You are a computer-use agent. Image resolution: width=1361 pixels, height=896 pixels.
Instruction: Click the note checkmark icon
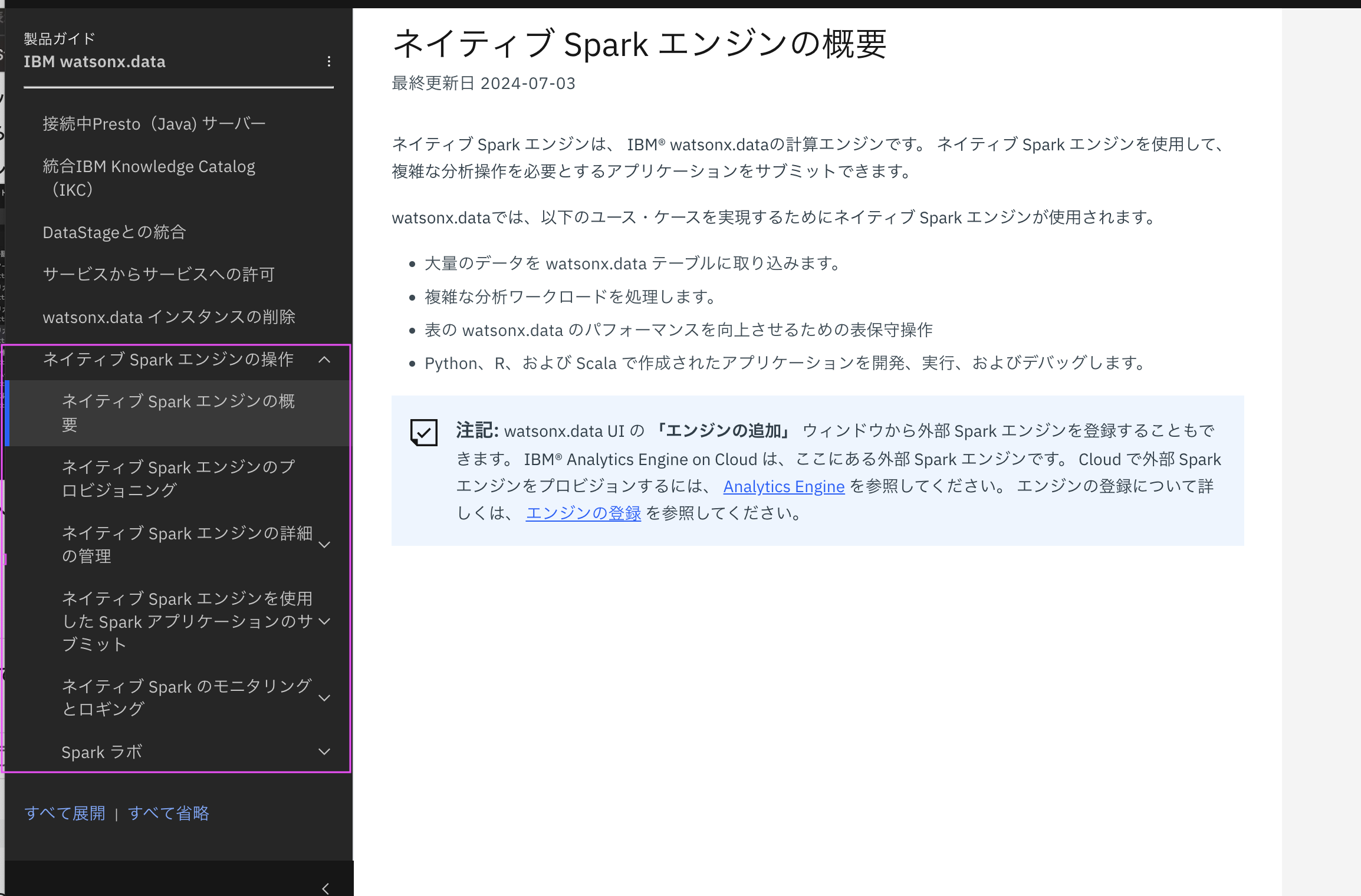(x=423, y=432)
